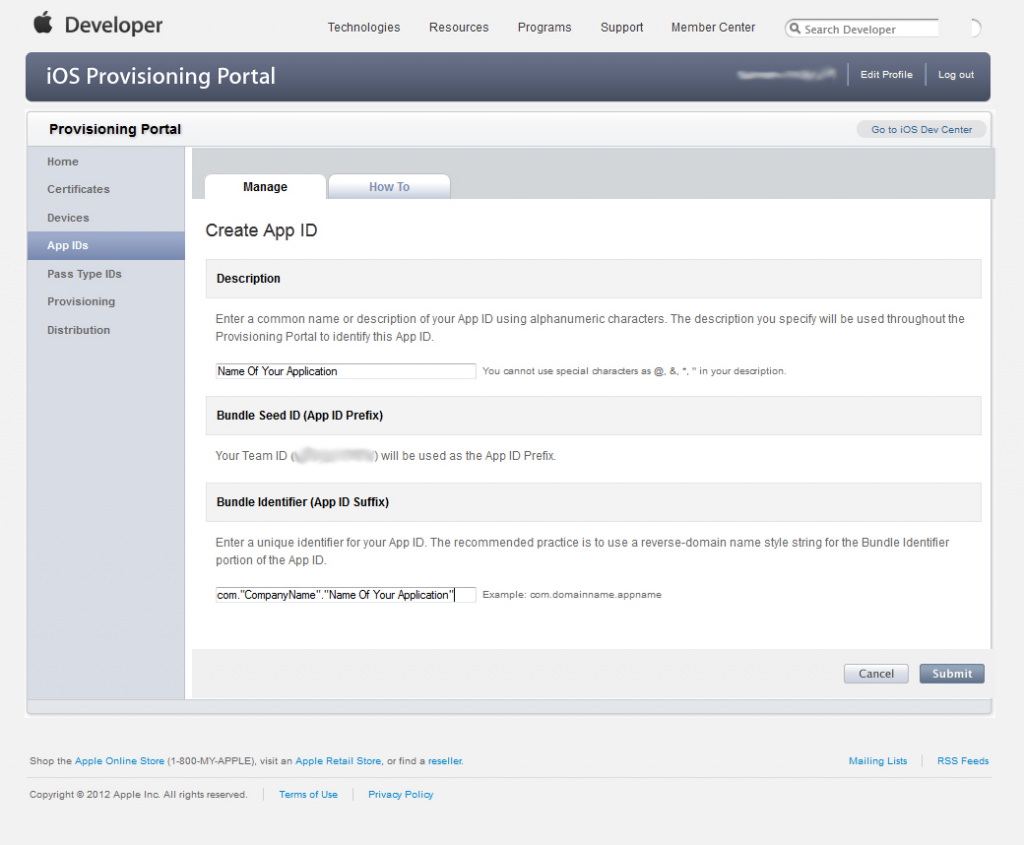Click the special characters warning text
The height and width of the screenshot is (845, 1024).
634,371
